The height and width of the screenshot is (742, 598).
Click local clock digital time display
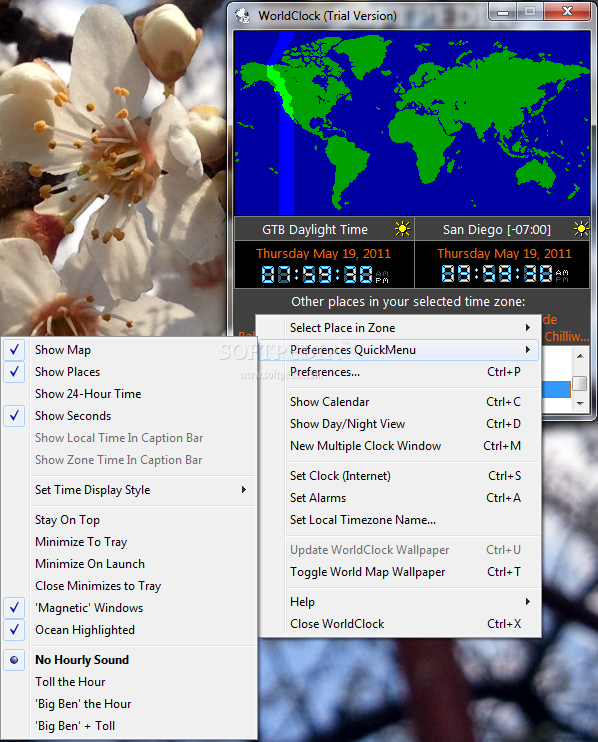[x=325, y=274]
